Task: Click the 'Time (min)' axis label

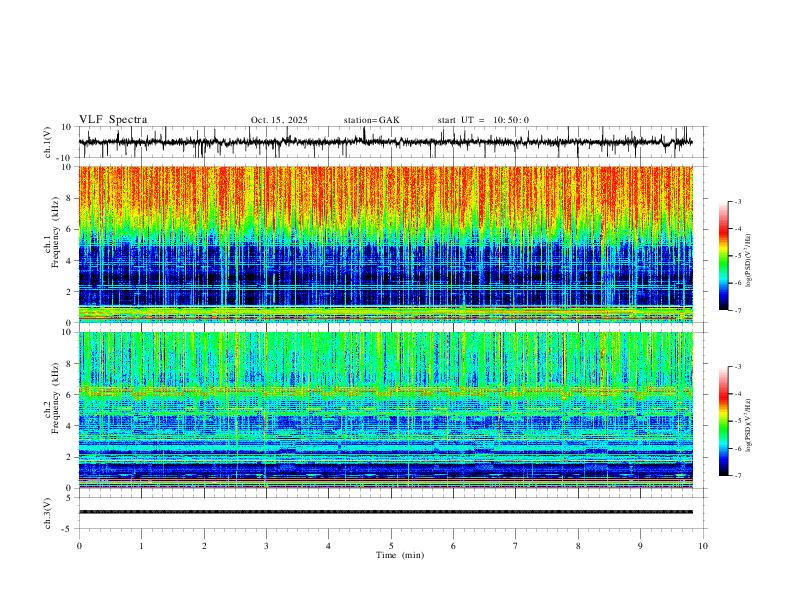Action: click(x=400, y=555)
